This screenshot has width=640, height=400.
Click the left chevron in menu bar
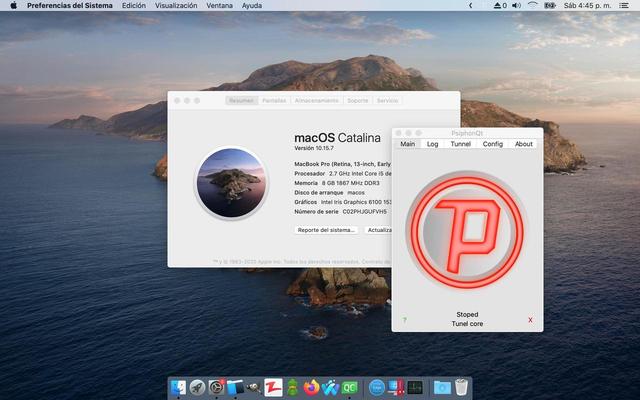tap(470, 5)
